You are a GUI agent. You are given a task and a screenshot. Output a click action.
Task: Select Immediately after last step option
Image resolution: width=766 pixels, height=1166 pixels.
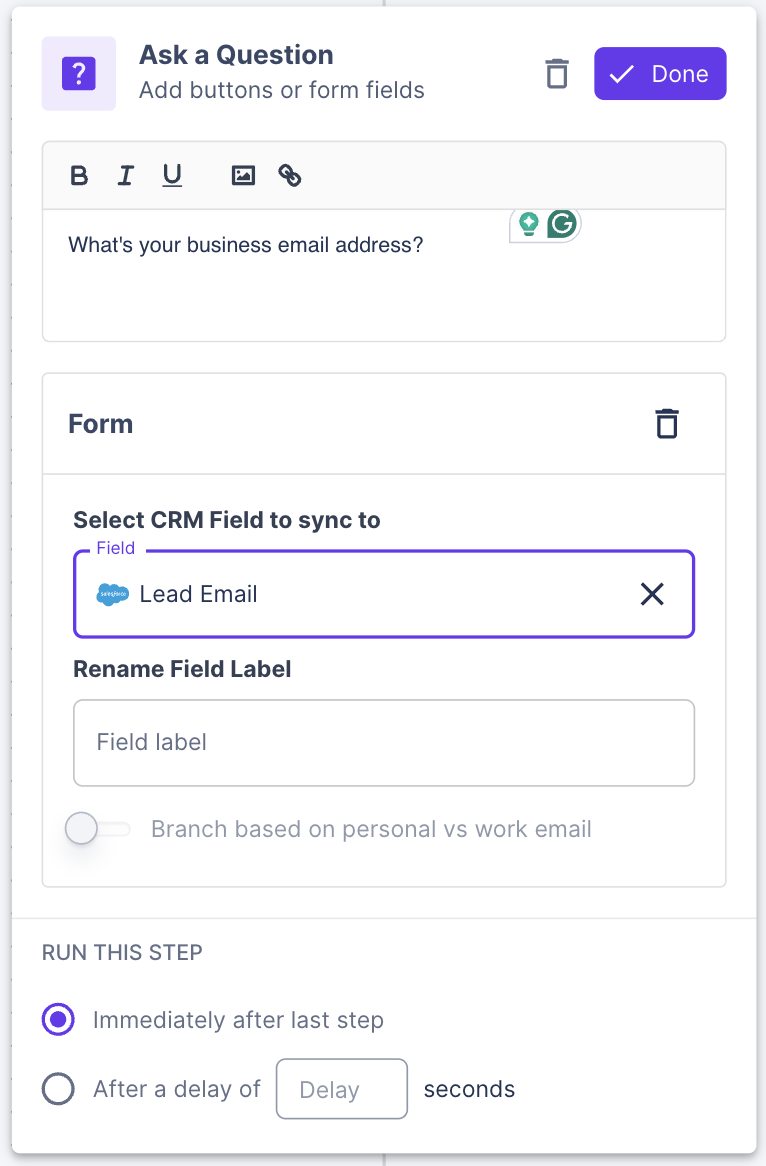click(59, 1020)
